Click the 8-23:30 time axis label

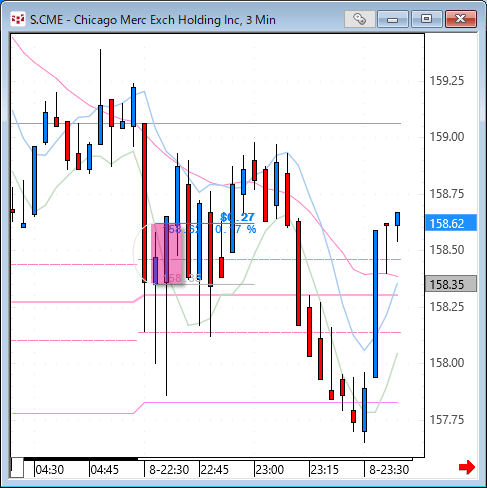(389, 470)
